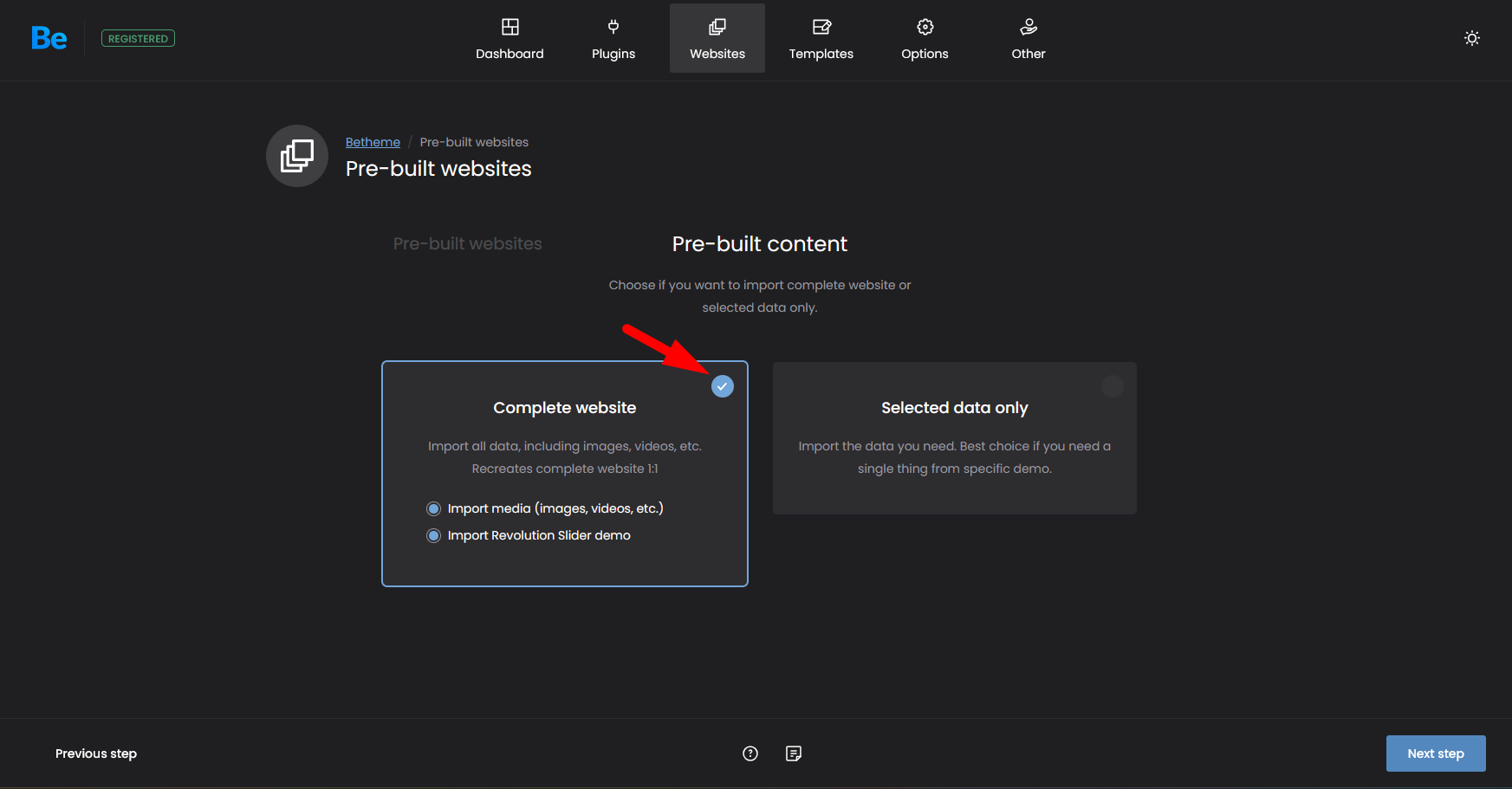This screenshot has width=1512, height=789.
Task: Go to the Pre-built websites step label
Action: pyautogui.click(x=467, y=244)
